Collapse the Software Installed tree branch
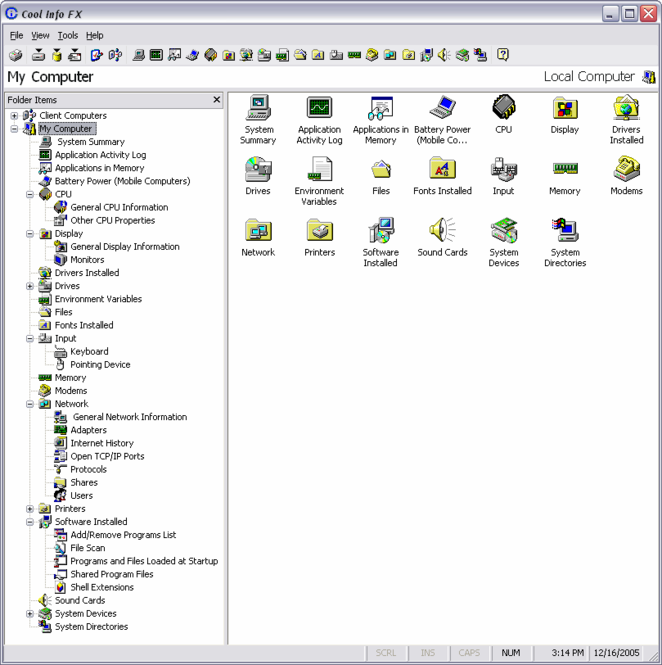Viewport: 662px width, 665px height. click(x=30, y=522)
